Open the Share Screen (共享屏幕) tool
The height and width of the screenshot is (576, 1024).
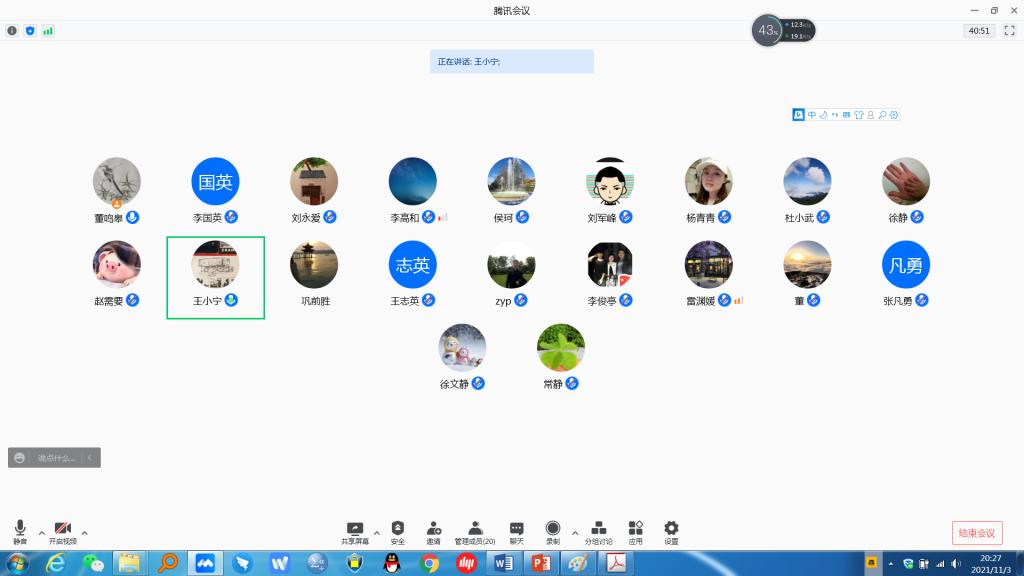pos(354,531)
